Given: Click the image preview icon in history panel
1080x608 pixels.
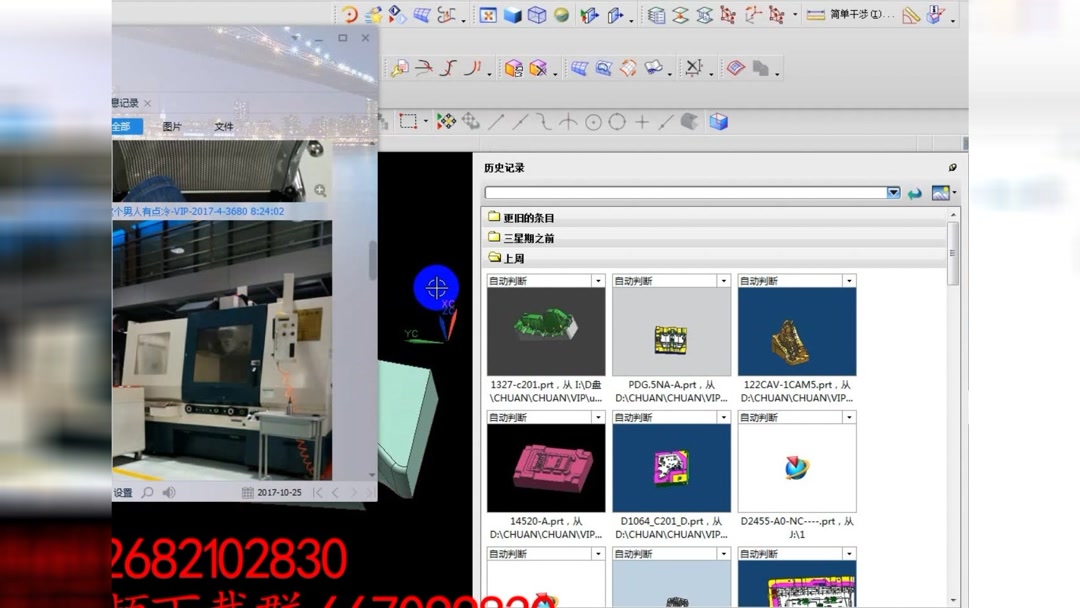Looking at the screenshot, I should click(941, 193).
